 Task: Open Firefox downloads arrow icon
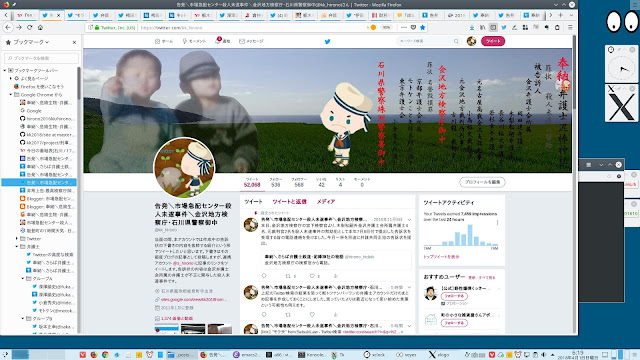point(472,27)
